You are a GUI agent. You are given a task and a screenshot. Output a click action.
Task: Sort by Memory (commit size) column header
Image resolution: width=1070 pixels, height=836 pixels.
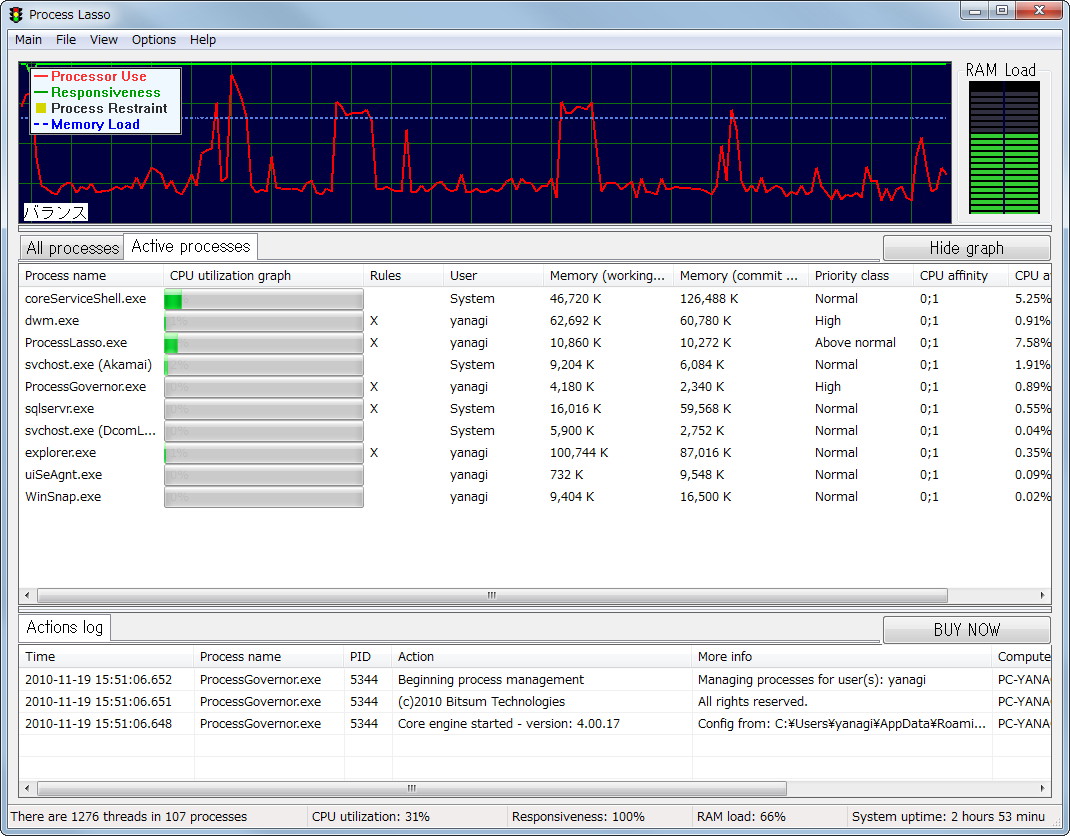point(740,276)
